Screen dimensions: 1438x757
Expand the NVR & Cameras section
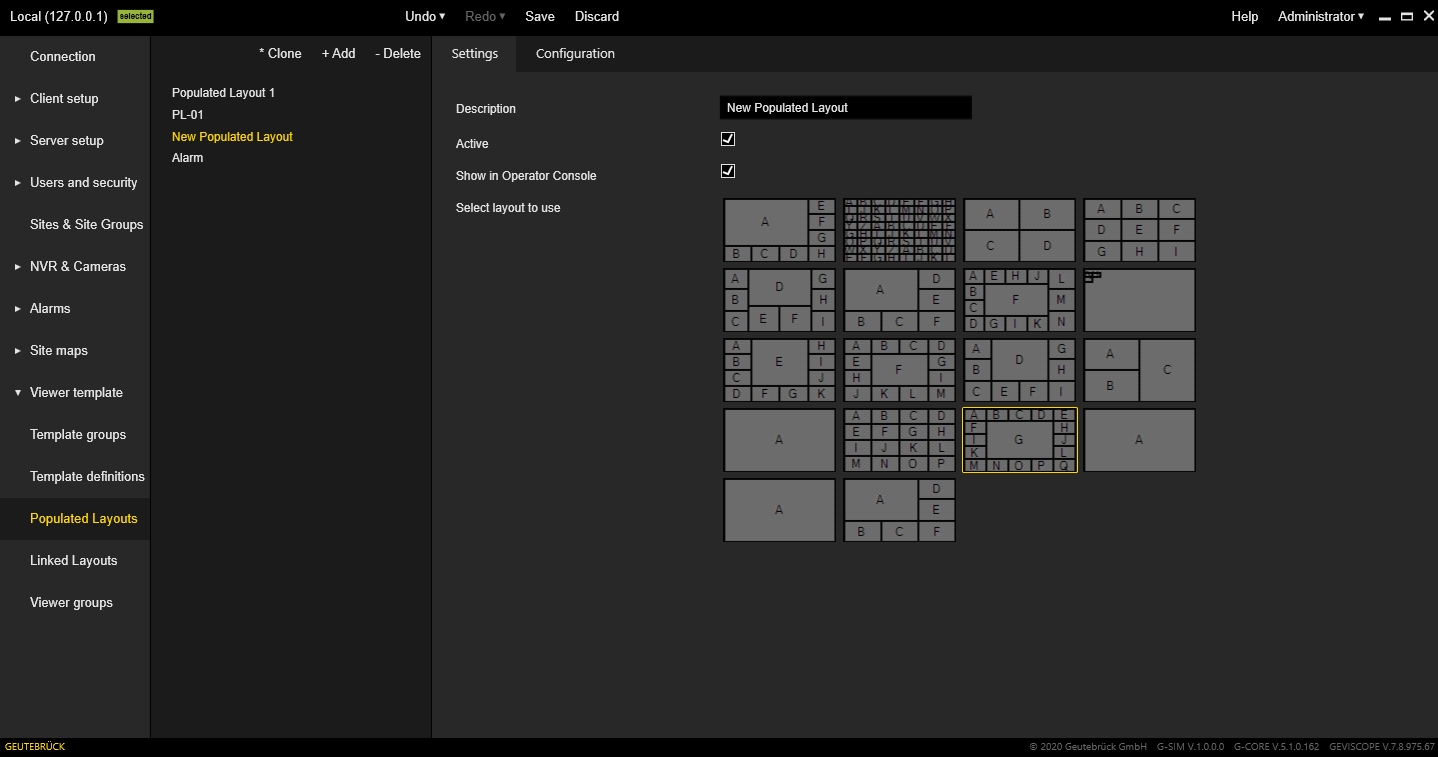tap(77, 266)
